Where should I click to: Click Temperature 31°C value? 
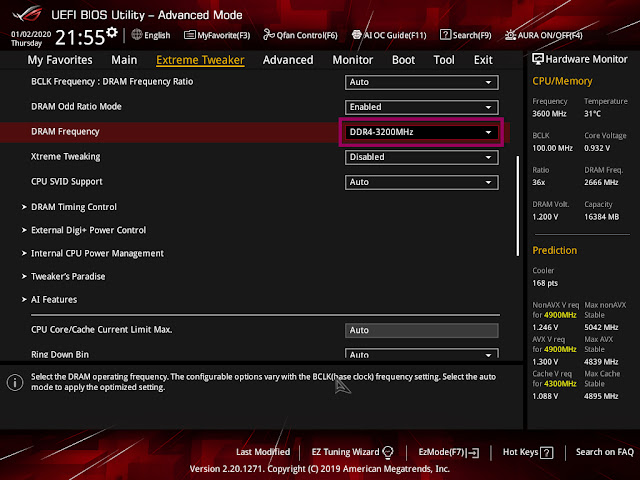[592, 114]
